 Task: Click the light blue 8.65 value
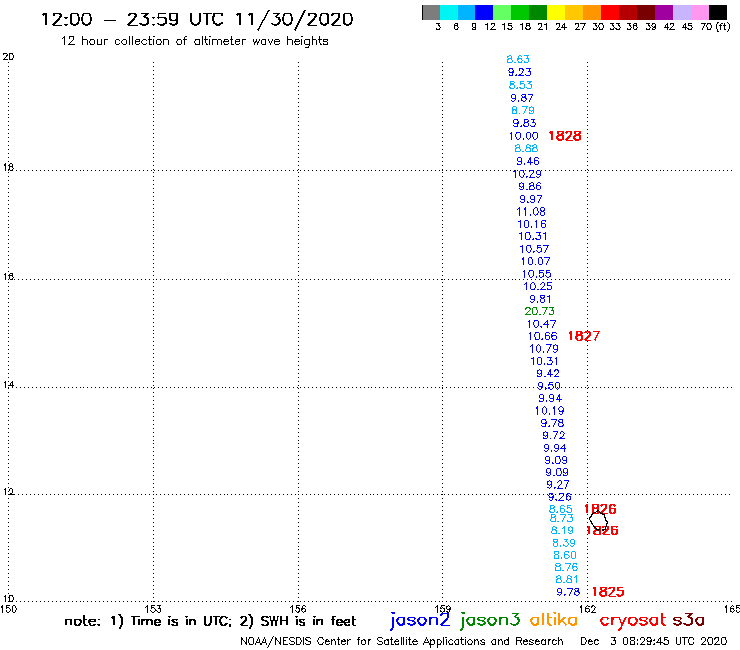[561, 509]
